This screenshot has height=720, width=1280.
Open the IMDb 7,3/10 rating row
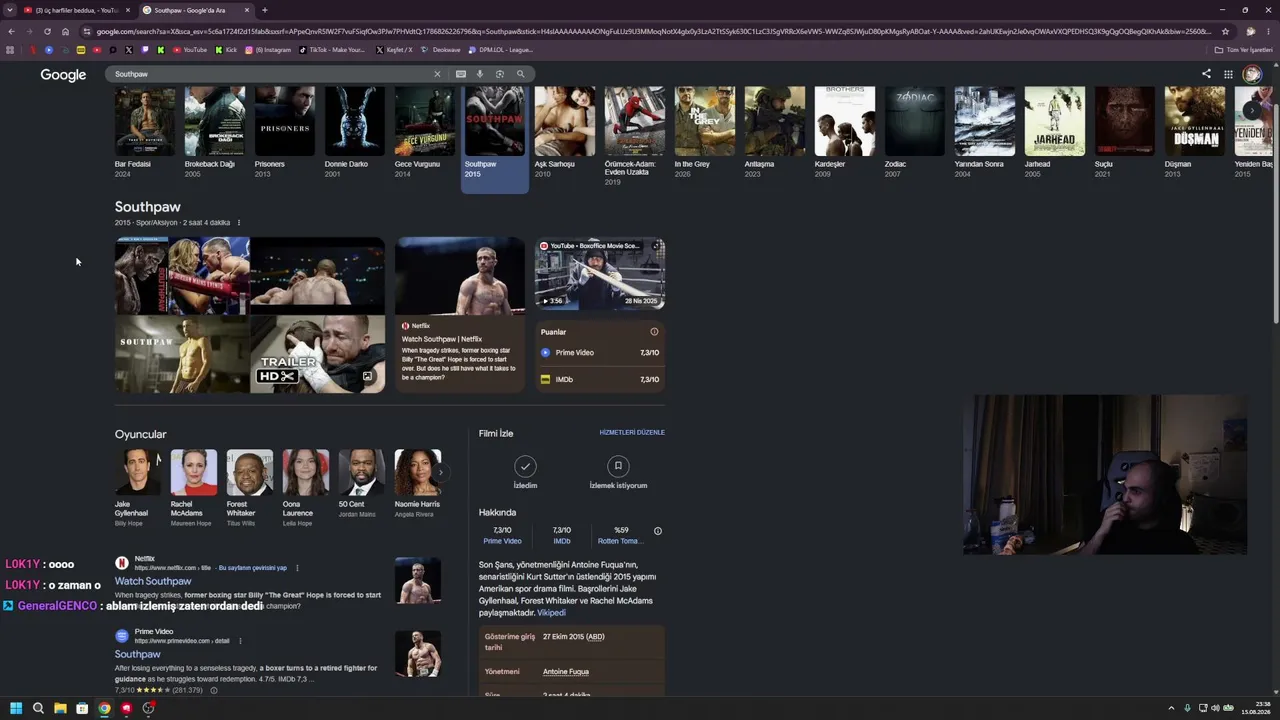tap(599, 380)
